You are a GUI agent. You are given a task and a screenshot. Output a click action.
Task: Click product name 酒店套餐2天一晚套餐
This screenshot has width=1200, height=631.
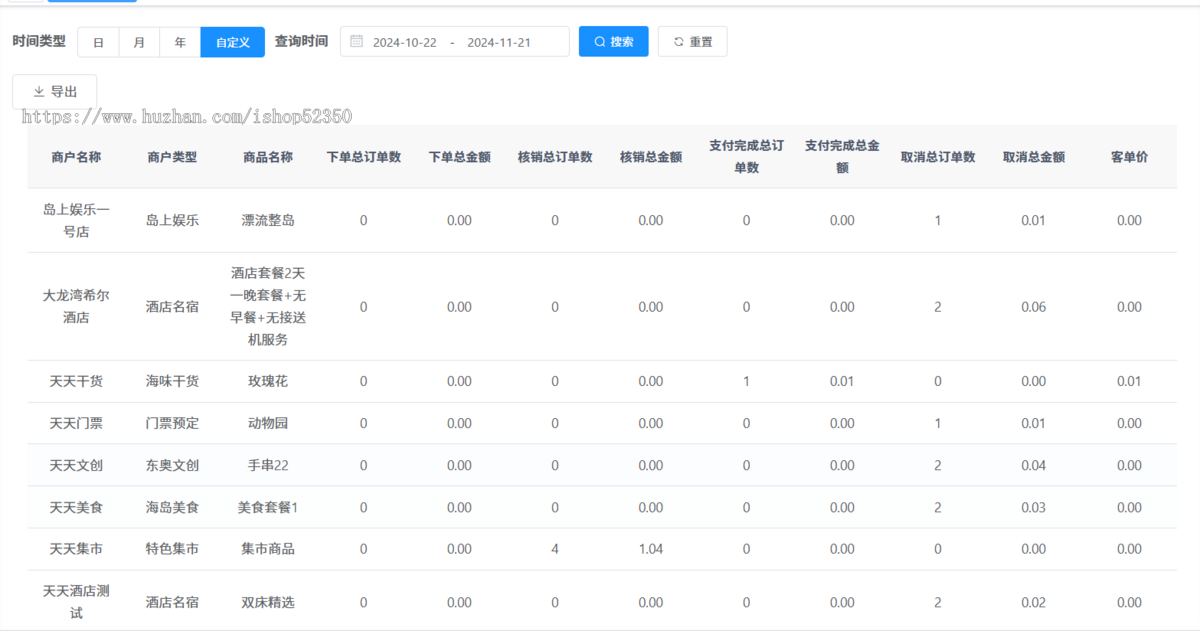[268, 307]
